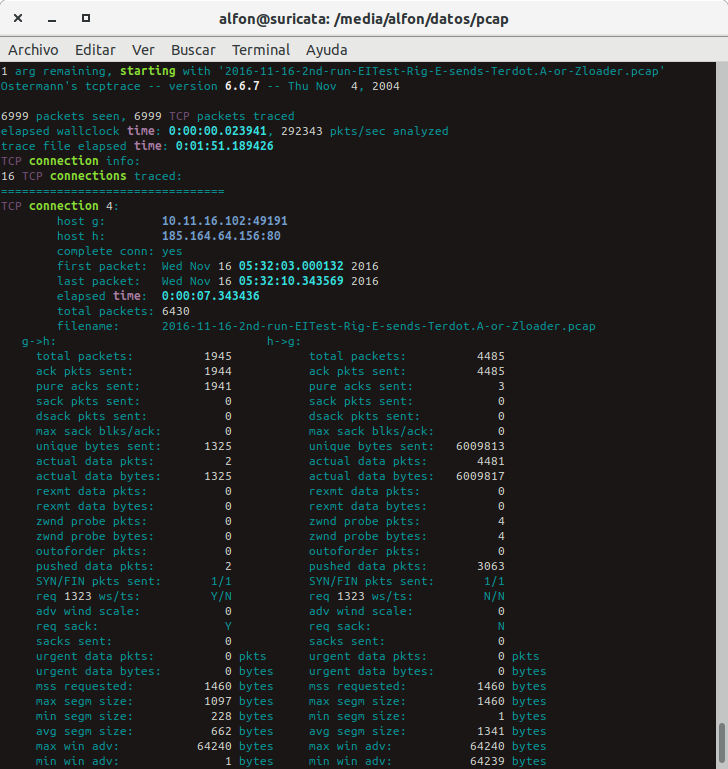728x769 pixels.
Task: Click h->g avg segm size 1341
Action: pyautogui.click(x=491, y=731)
